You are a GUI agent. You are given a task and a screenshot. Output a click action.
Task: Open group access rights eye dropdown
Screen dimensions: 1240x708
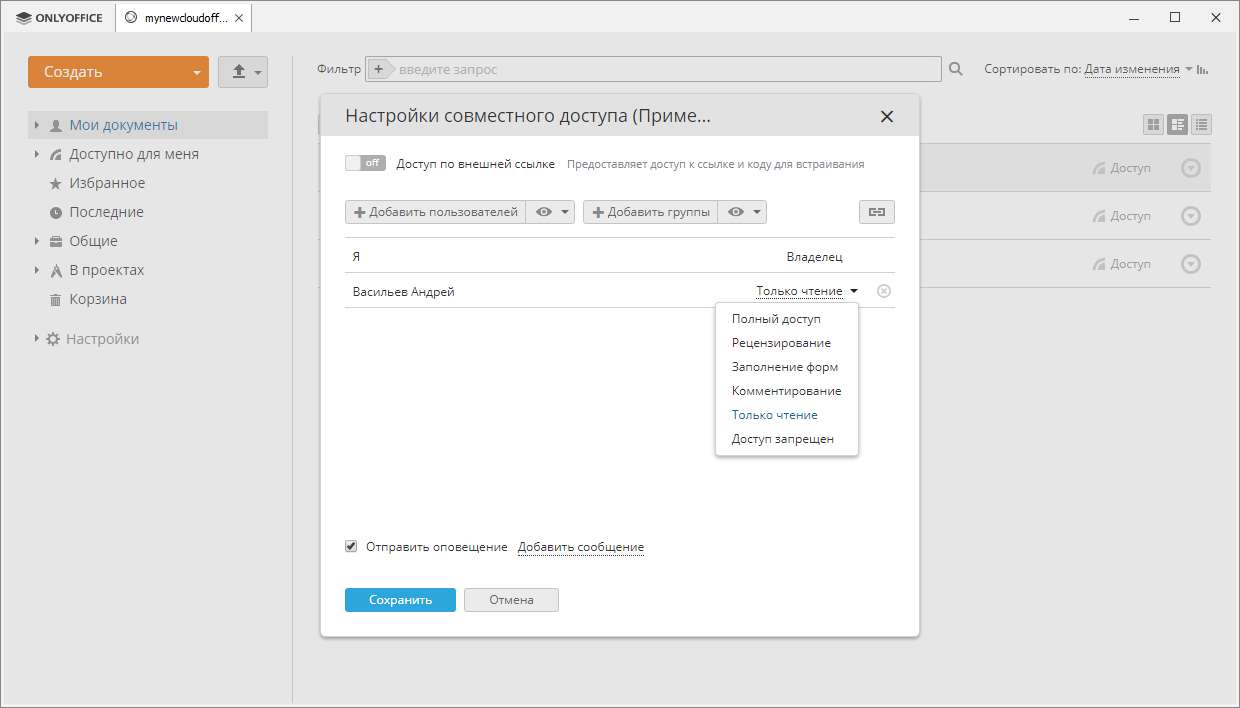(x=742, y=212)
